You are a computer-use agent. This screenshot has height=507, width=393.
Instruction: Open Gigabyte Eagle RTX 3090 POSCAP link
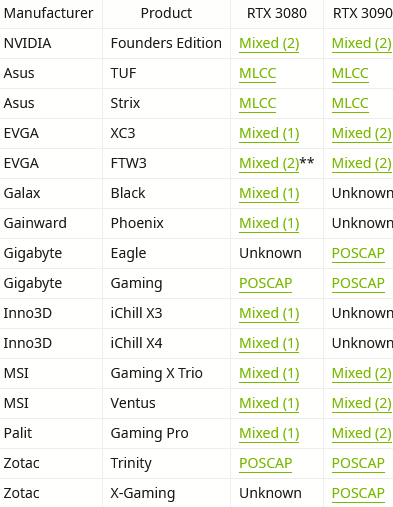pos(358,253)
